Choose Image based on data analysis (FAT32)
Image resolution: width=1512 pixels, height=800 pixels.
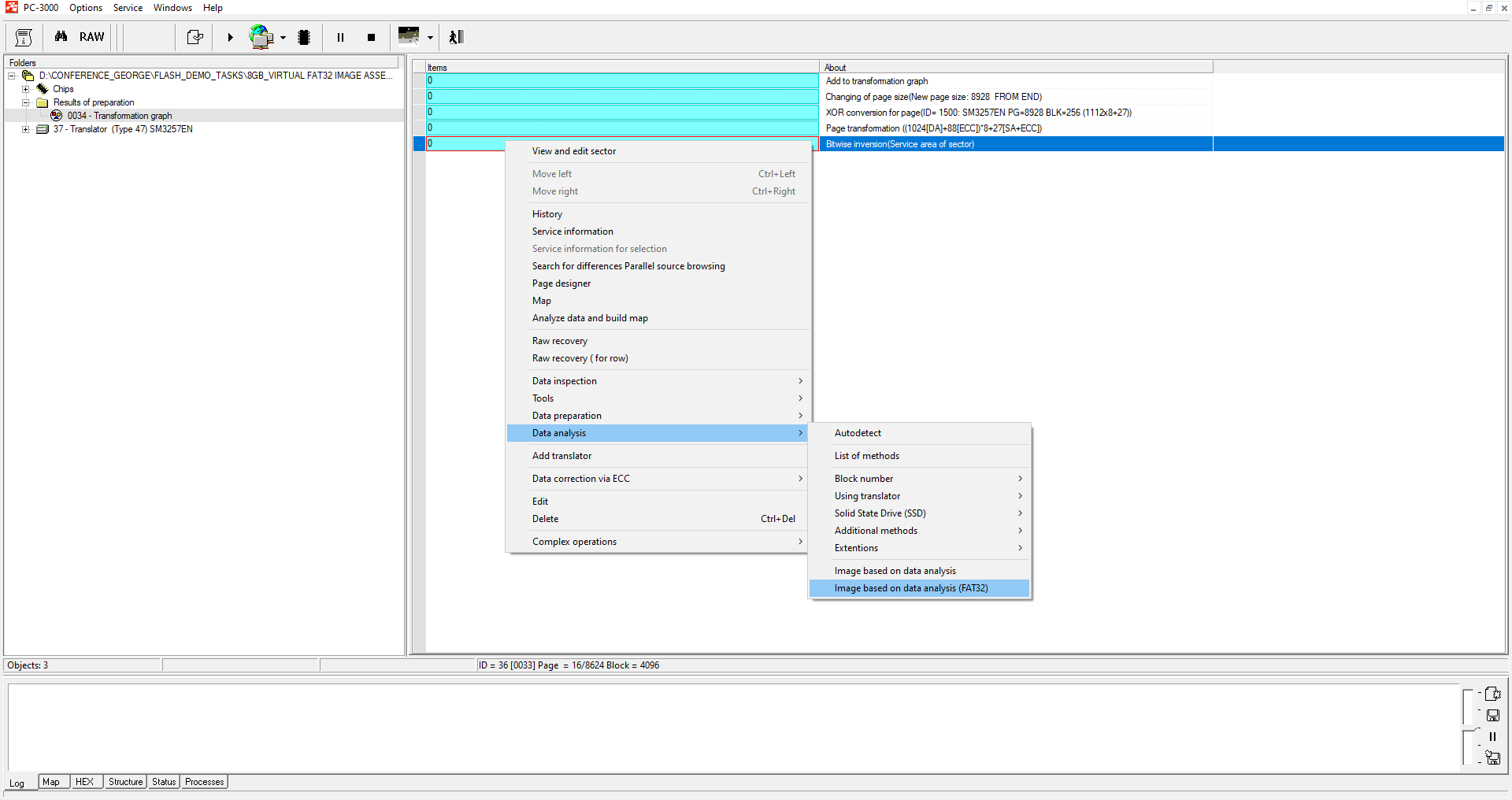[910, 588]
